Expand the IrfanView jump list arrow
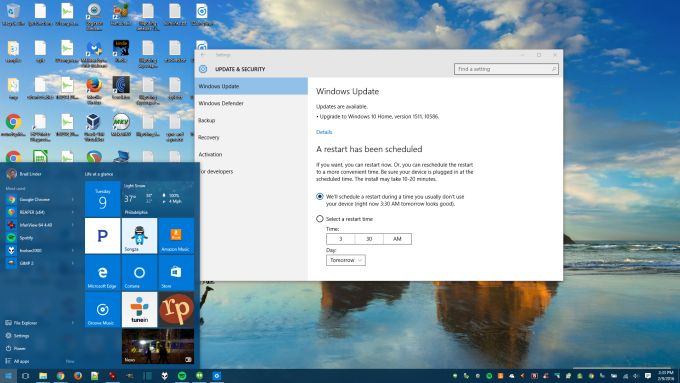 coord(73,225)
